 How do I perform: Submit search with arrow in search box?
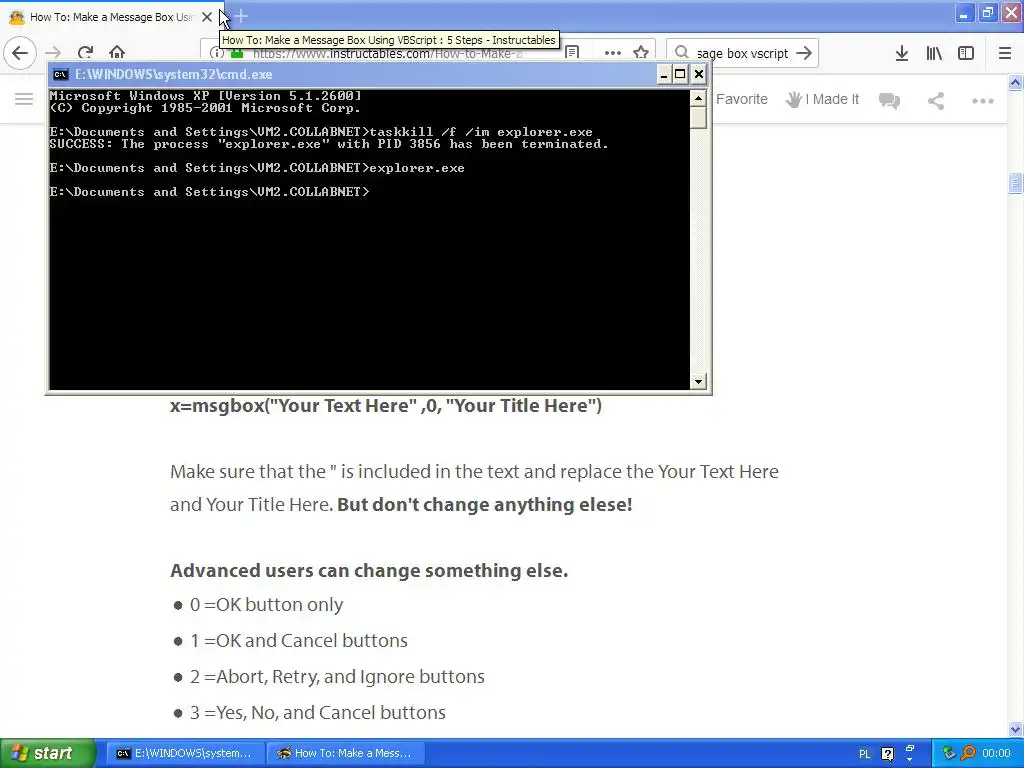tap(804, 53)
